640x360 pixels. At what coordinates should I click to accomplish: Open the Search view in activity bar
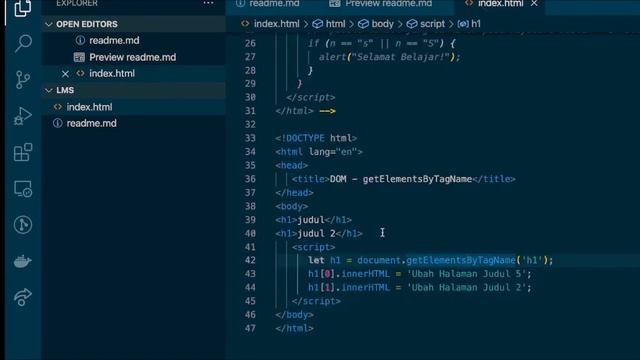(23, 43)
